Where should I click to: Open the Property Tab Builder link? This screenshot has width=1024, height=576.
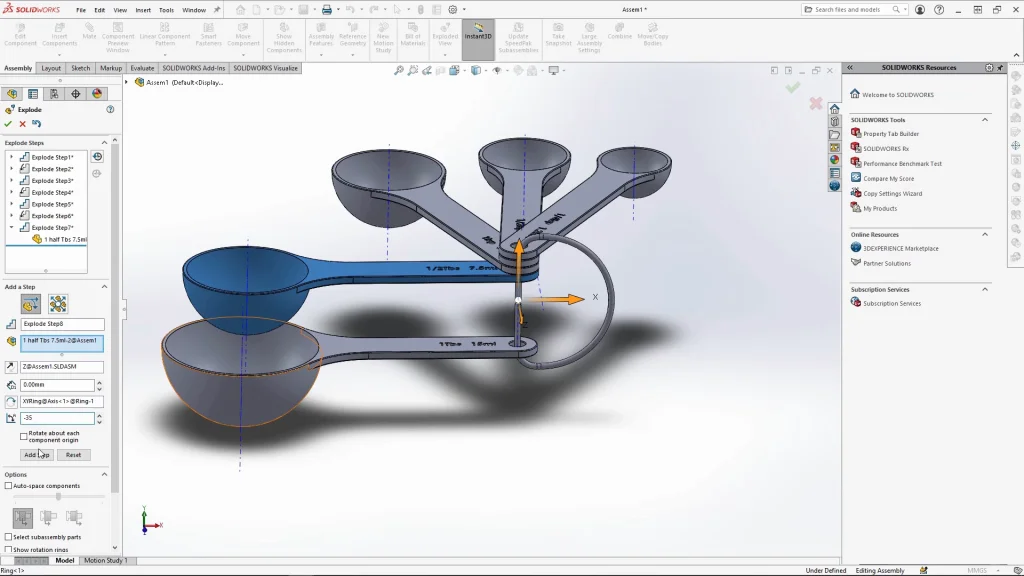(890, 134)
